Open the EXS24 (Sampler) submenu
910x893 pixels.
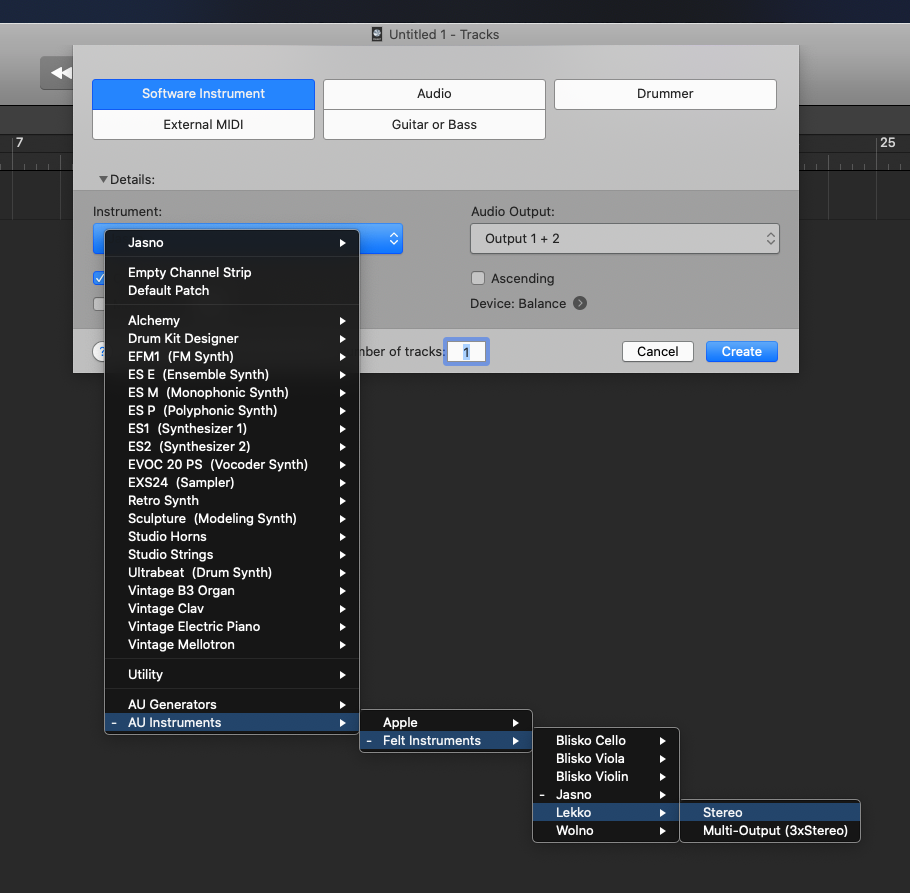(x=232, y=482)
